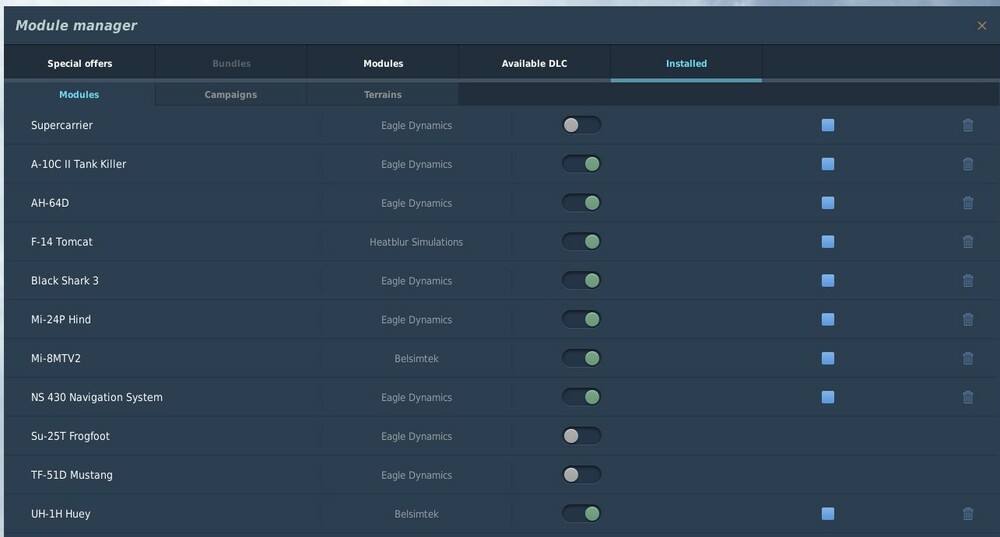
Task: Click the Module manager window title
Action: click(x=76, y=26)
